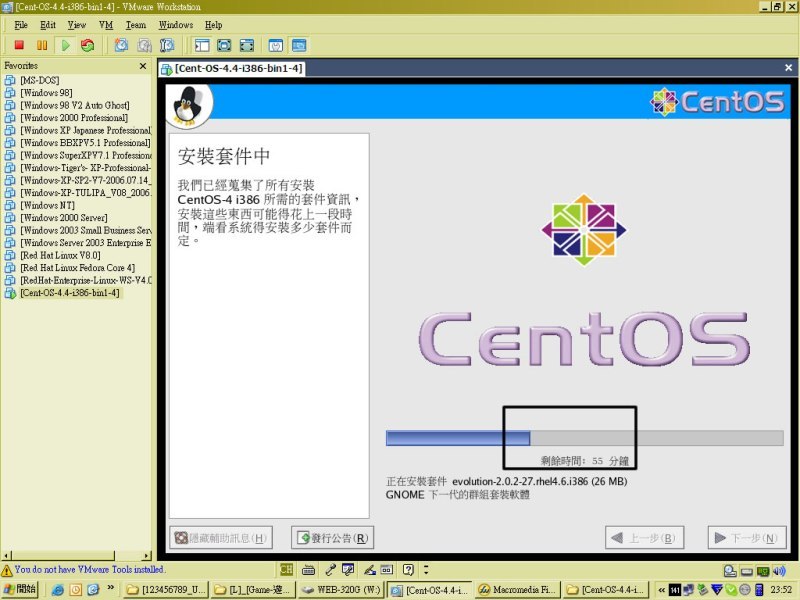
Task: Click the CD-ROM drive device icon in status bar
Action: [747, 571]
